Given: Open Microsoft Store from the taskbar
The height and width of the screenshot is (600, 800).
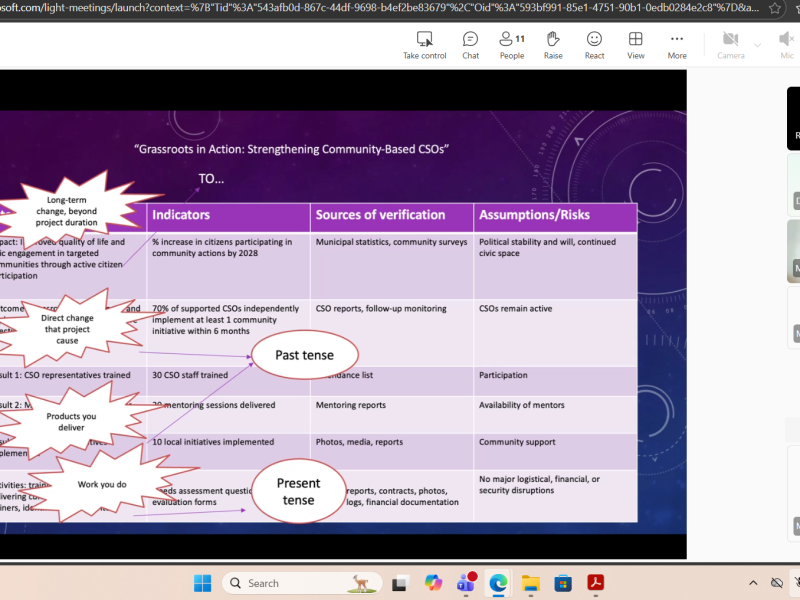Looking at the screenshot, I should click(563, 583).
